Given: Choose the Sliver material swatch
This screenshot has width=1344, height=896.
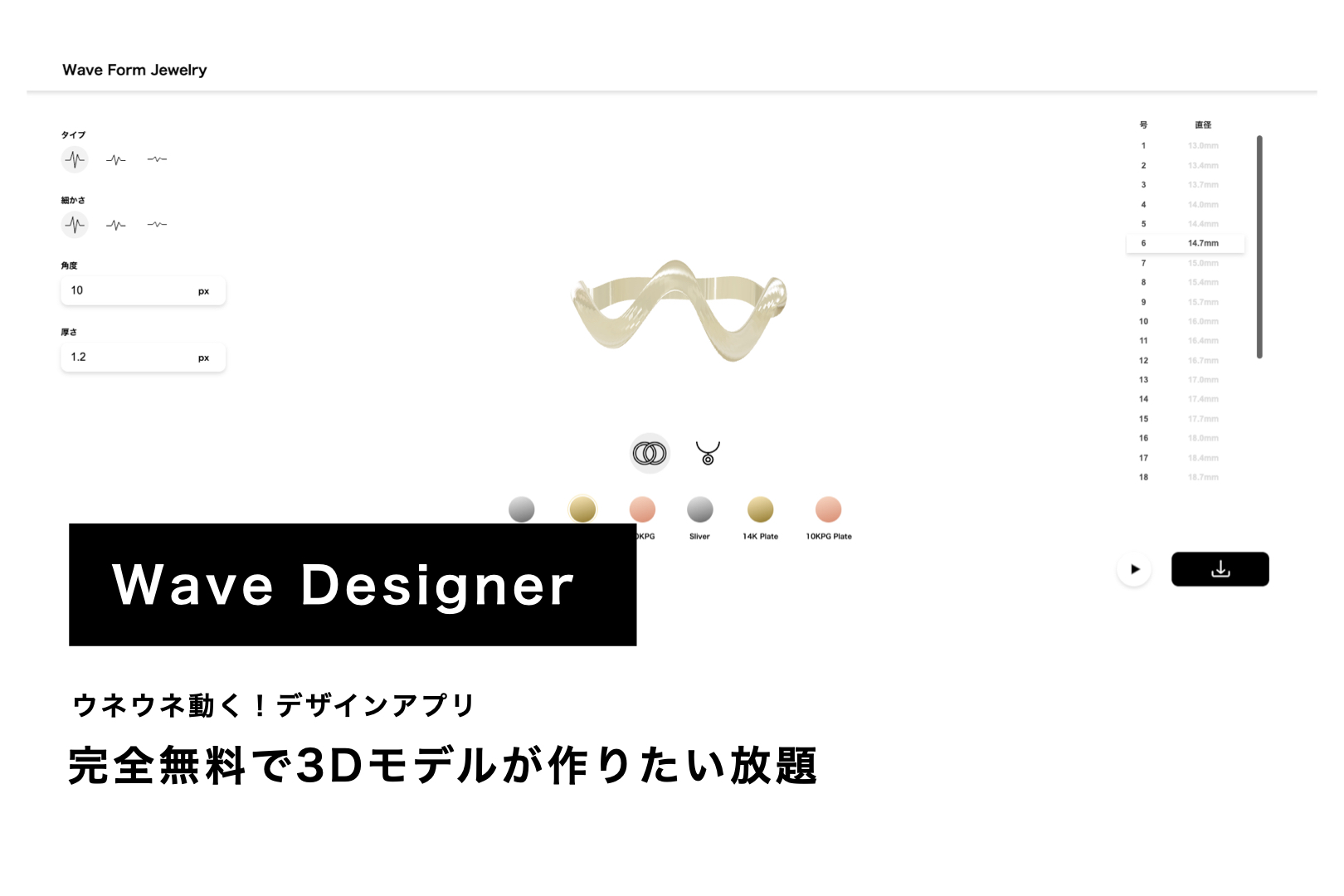Looking at the screenshot, I should coord(700,509).
